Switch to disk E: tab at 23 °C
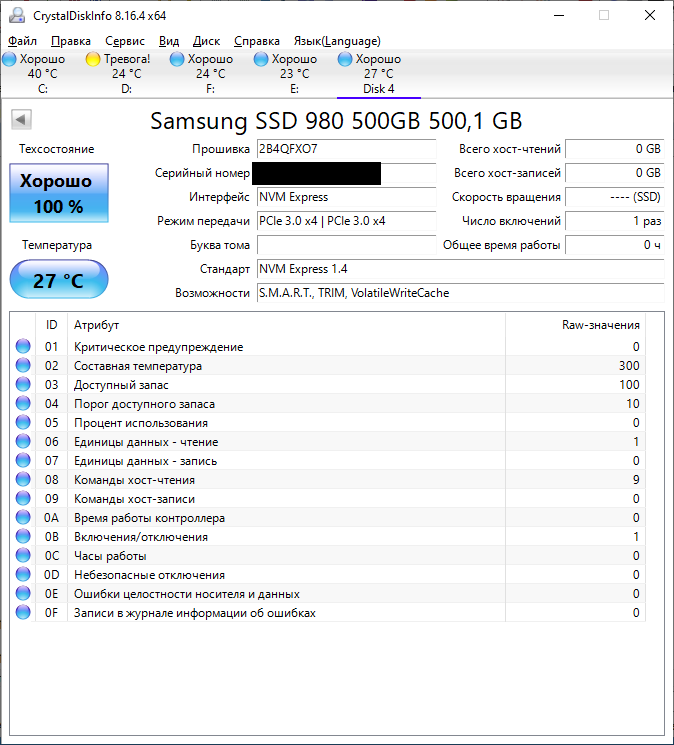The image size is (674, 745). pyautogui.click(x=294, y=74)
